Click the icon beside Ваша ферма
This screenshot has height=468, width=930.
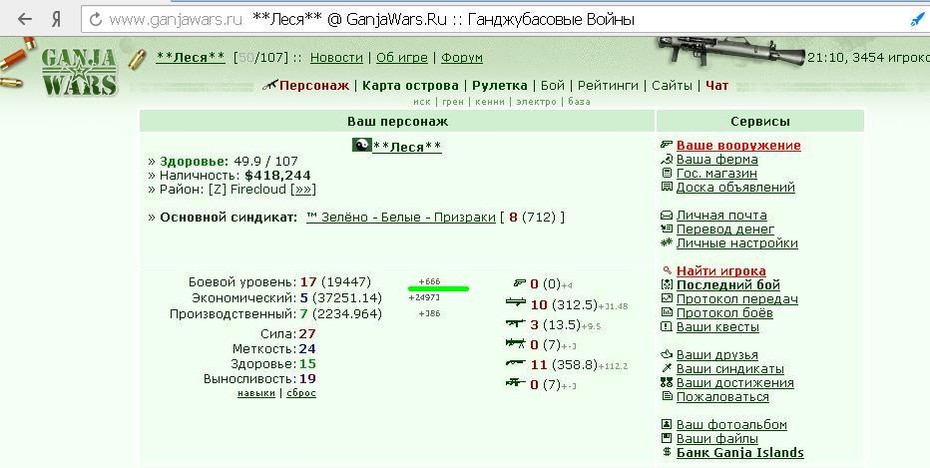coord(666,159)
